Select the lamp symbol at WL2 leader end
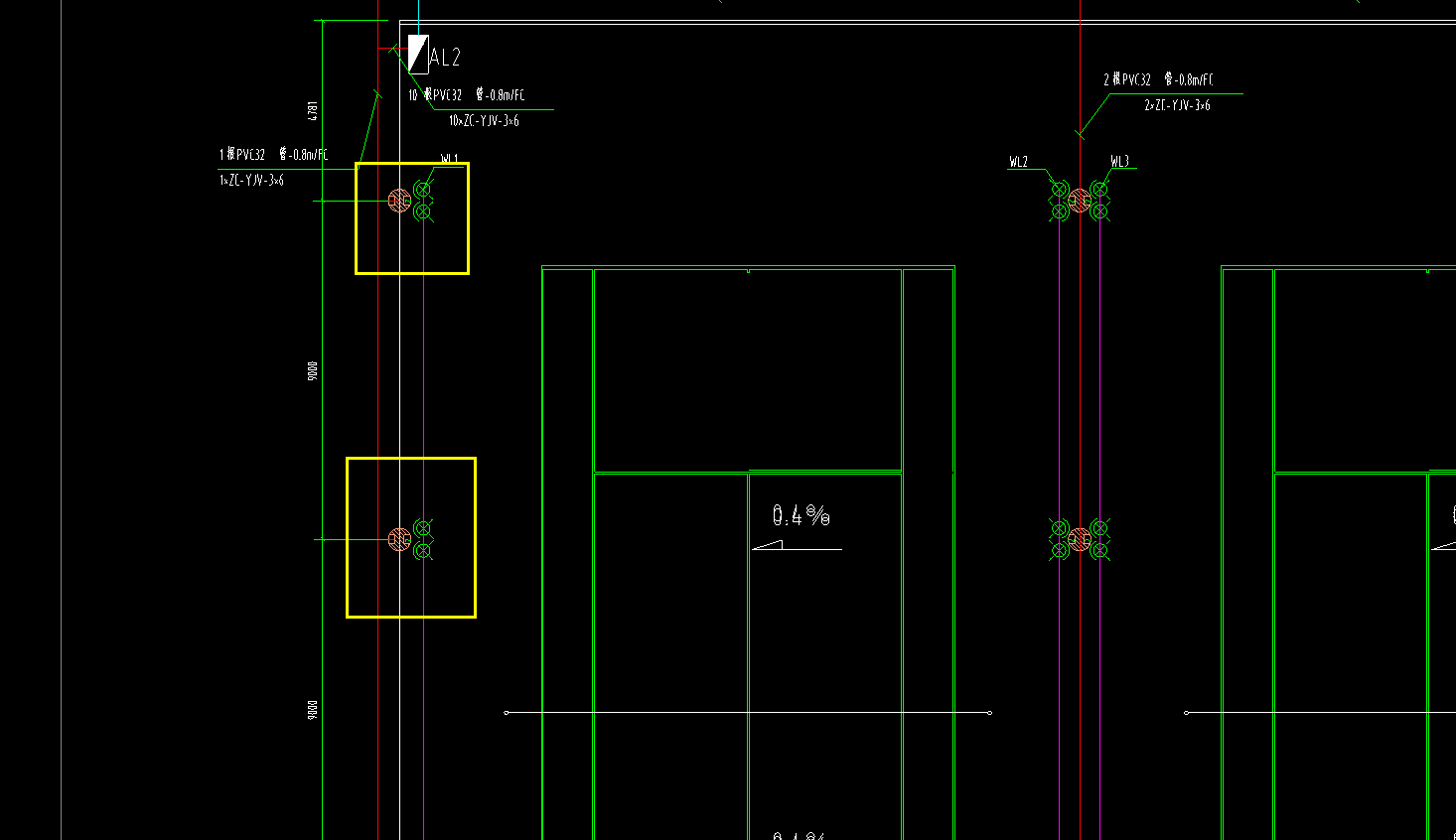1456x840 pixels. pos(1060,190)
